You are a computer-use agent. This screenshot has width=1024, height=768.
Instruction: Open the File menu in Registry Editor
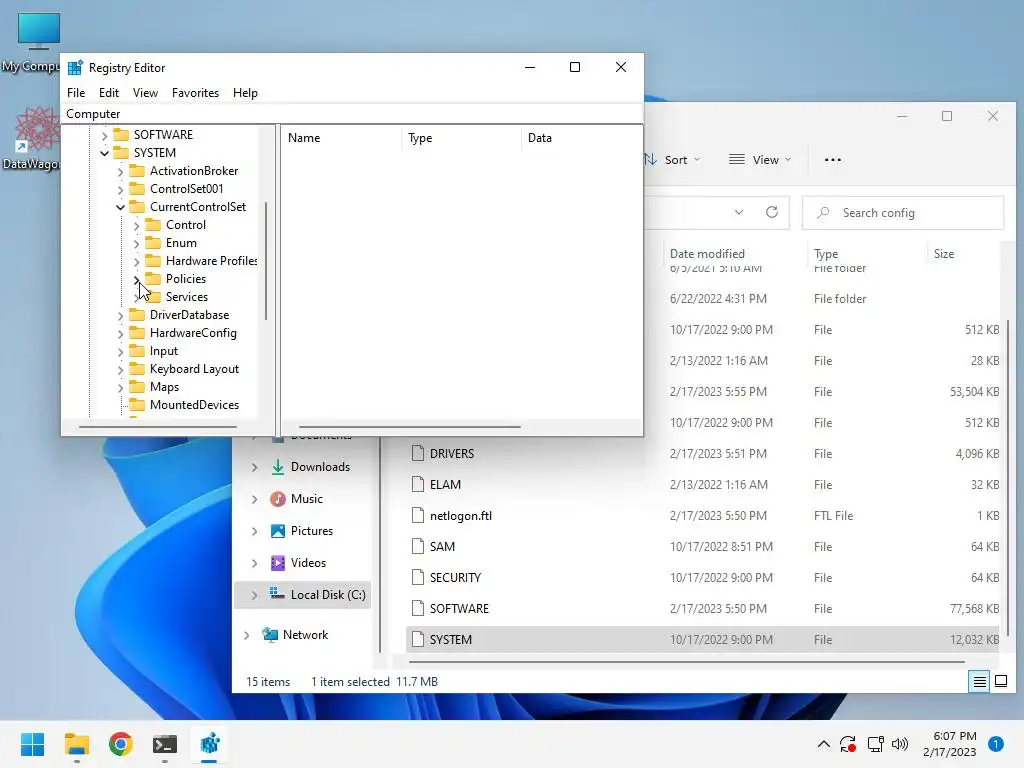pos(76,93)
